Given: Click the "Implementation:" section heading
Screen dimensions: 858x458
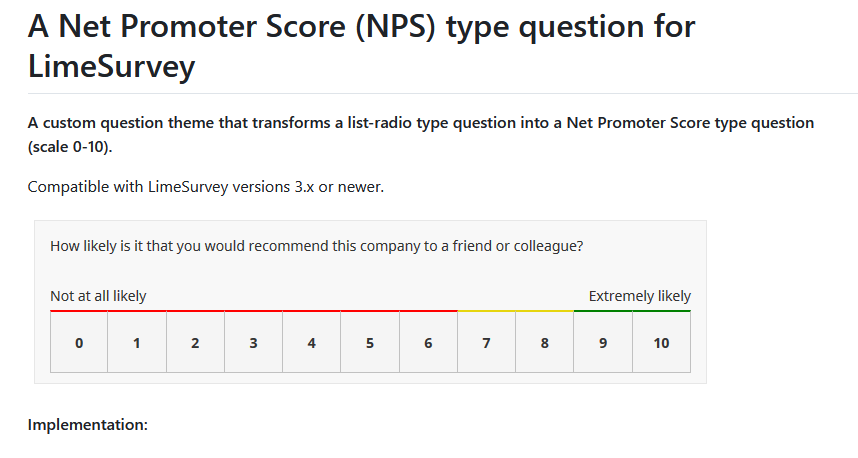Looking at the screenshot, I should (x=88, y=425).
